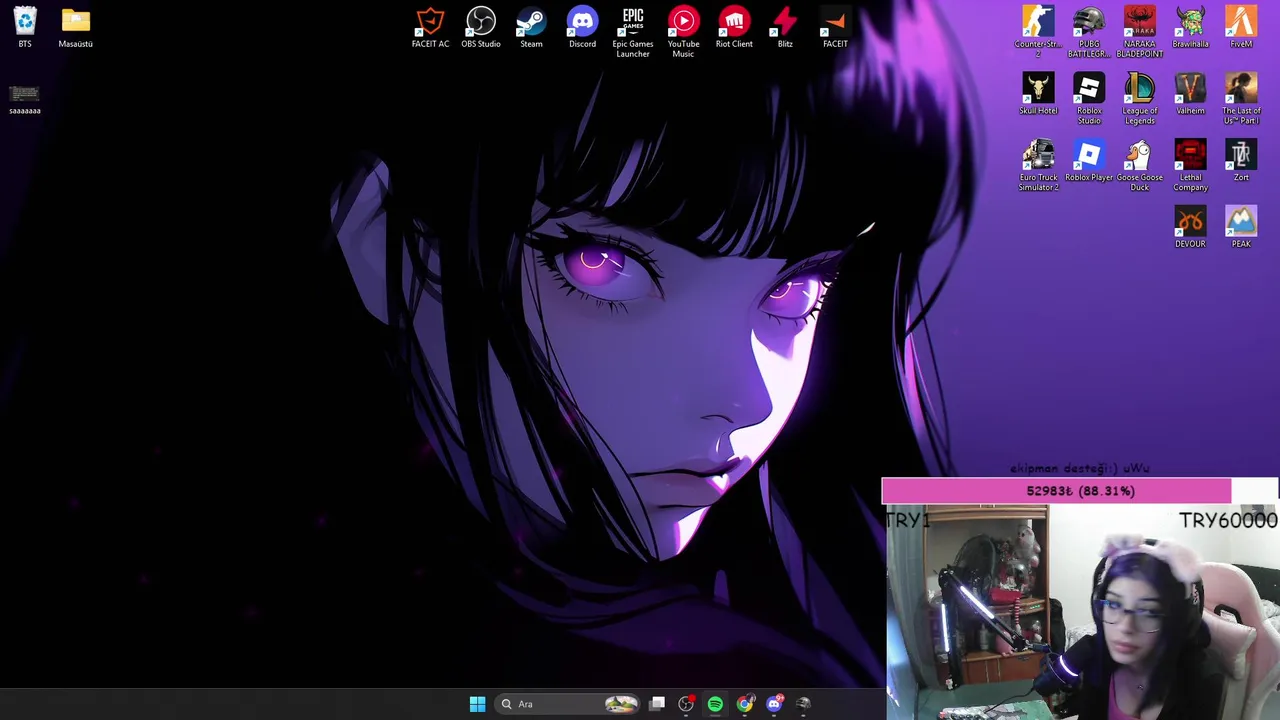Launch OBS Studio from the desktop
This screenshot has height=720, width=1280.
tap(481, 28)
